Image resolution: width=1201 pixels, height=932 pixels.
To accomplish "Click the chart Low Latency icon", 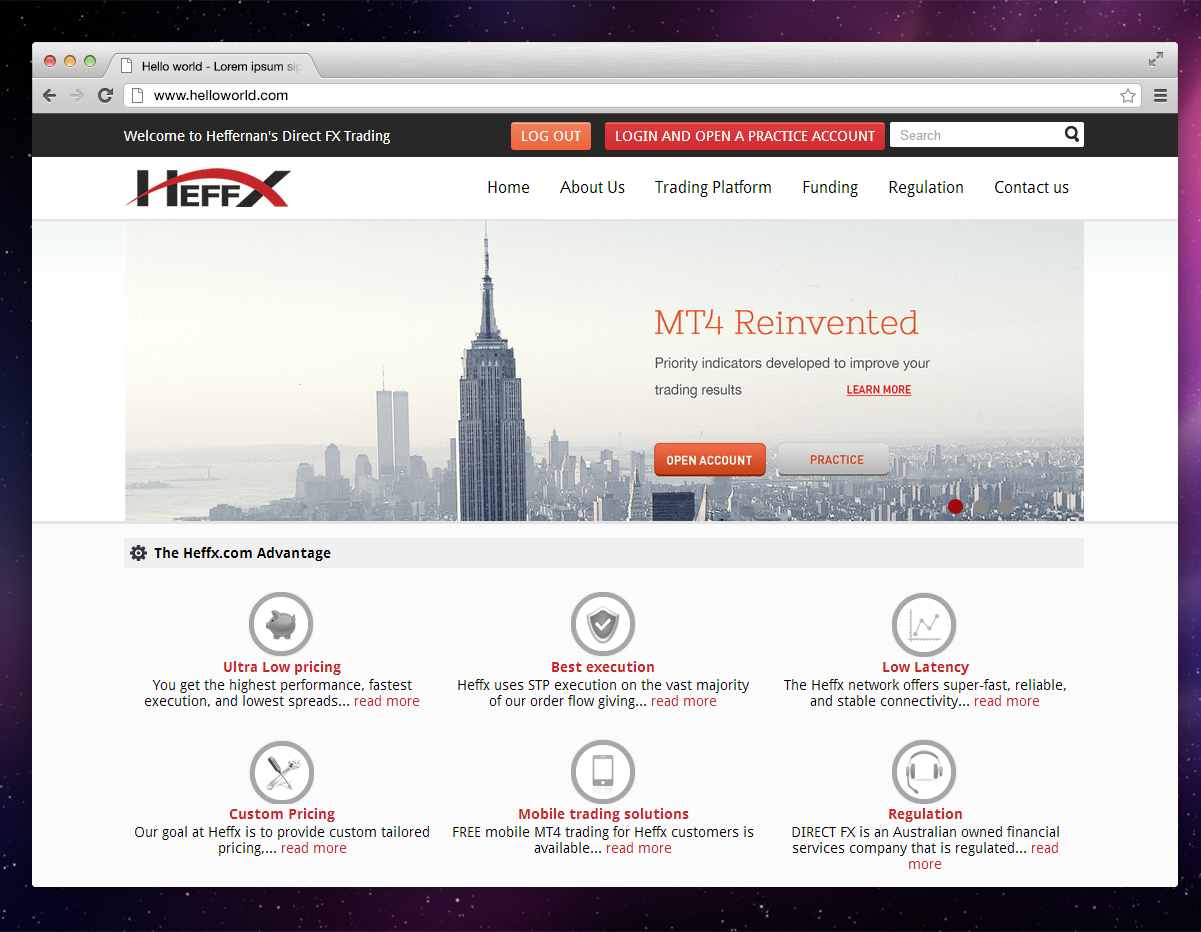I will [924, 625].
